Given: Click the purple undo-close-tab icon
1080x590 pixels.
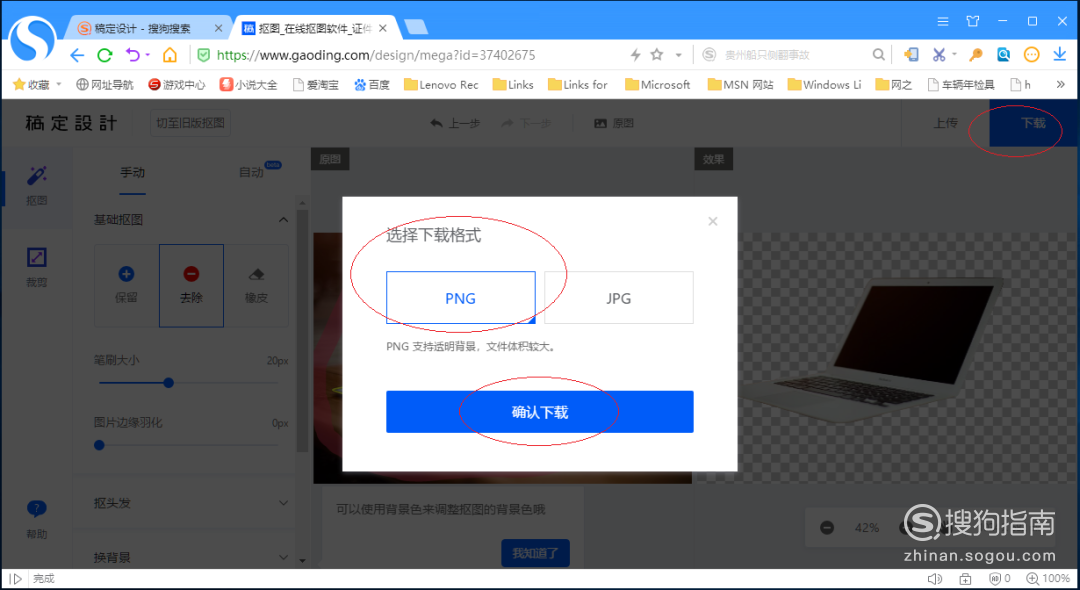Looking at the screenshot, I should point(133,55).
